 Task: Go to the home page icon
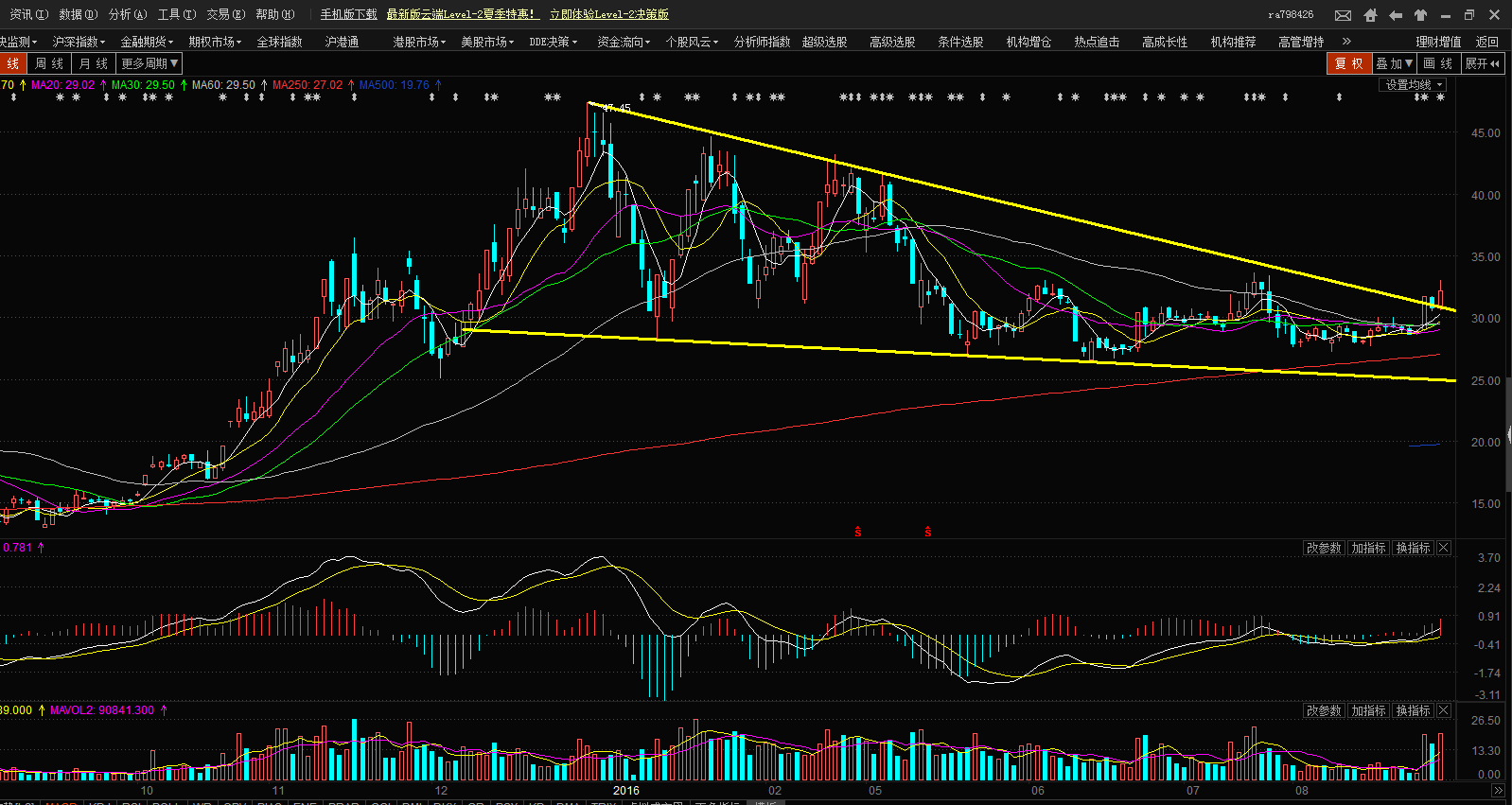[1370, 15]
